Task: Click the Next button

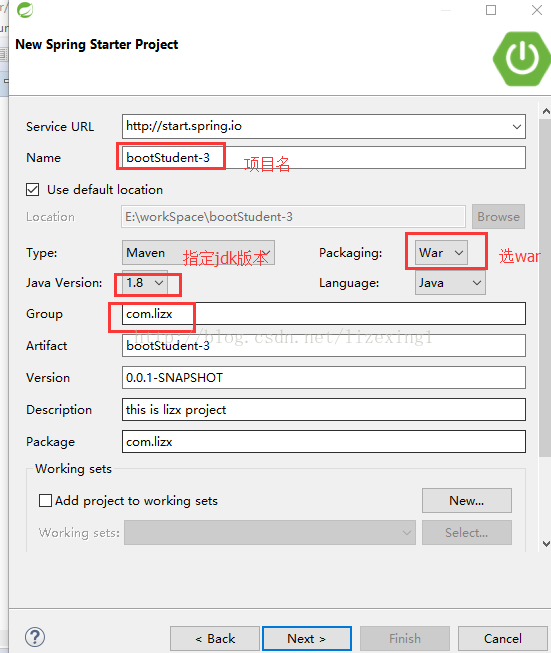Action: click(x=307, y=638)
